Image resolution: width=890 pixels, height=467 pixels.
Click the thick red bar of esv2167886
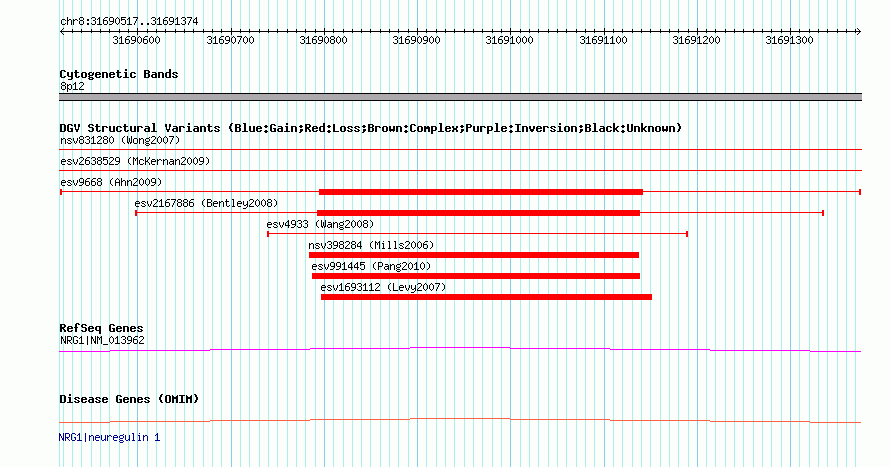(478, 213)
